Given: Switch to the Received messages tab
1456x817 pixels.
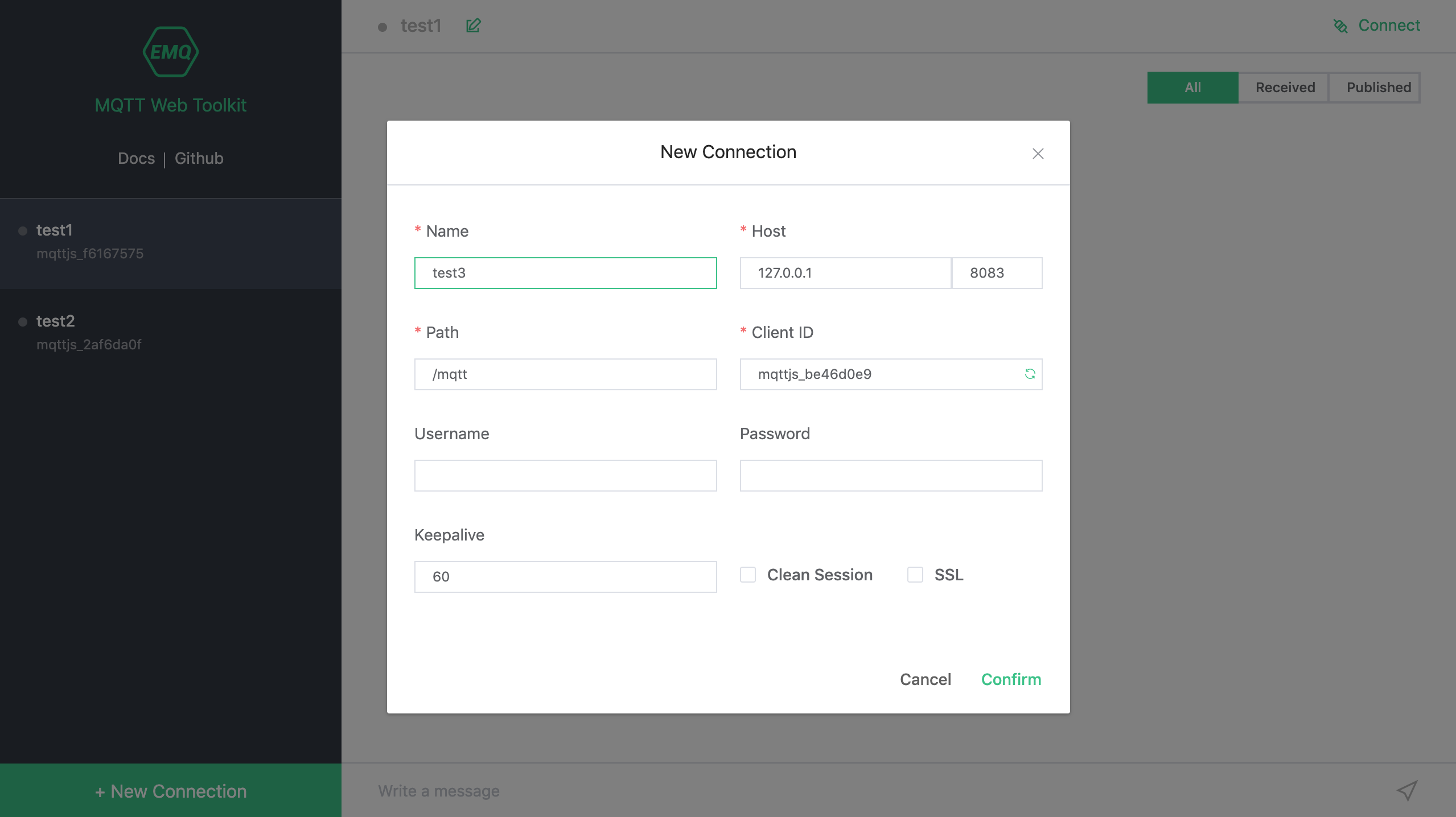Looking at the screenshot, I should pos(1285,88).
